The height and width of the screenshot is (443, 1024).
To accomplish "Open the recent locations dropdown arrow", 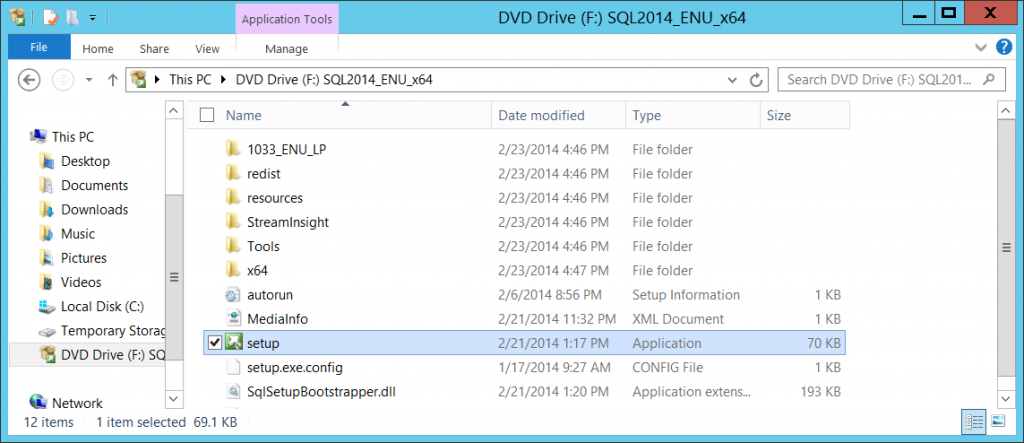I will [89, 80].
